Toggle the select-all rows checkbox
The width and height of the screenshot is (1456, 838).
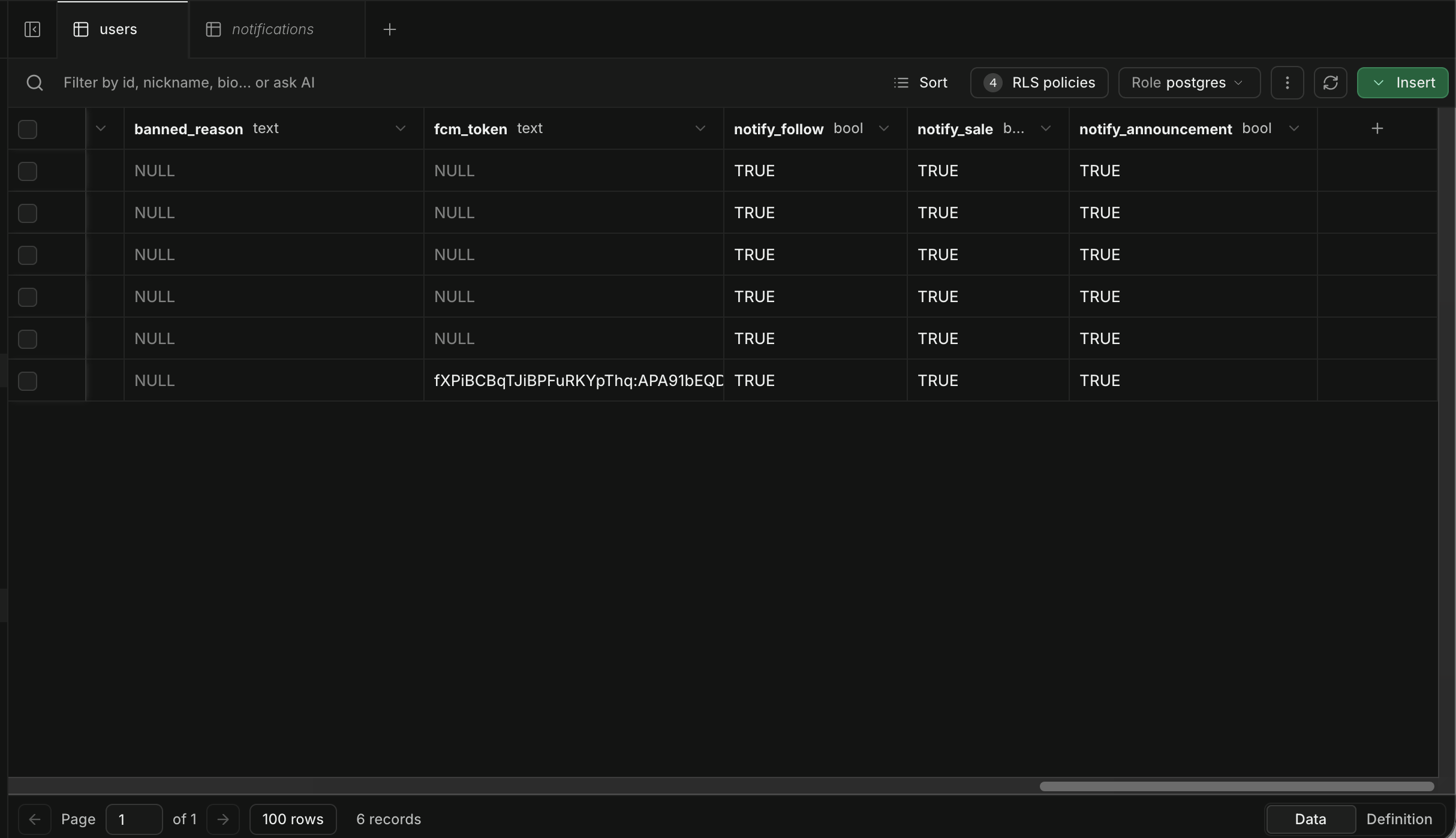28,129
